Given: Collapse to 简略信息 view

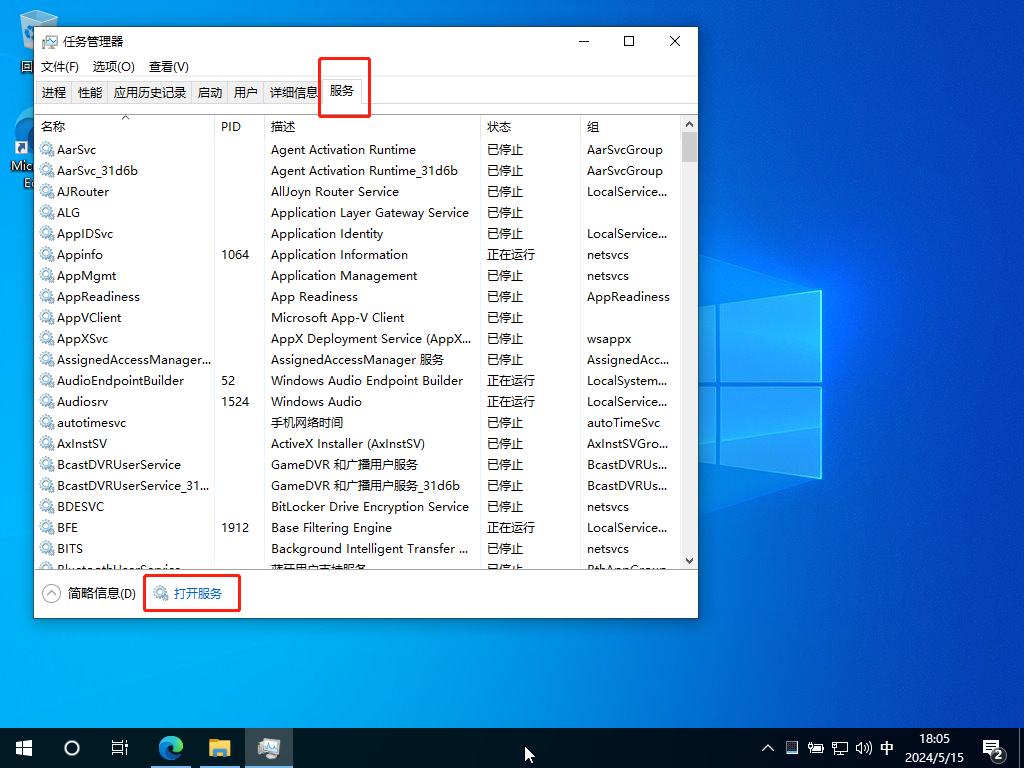Looking at the screenshot, I should pyautogui.click(x=90, y=594).
